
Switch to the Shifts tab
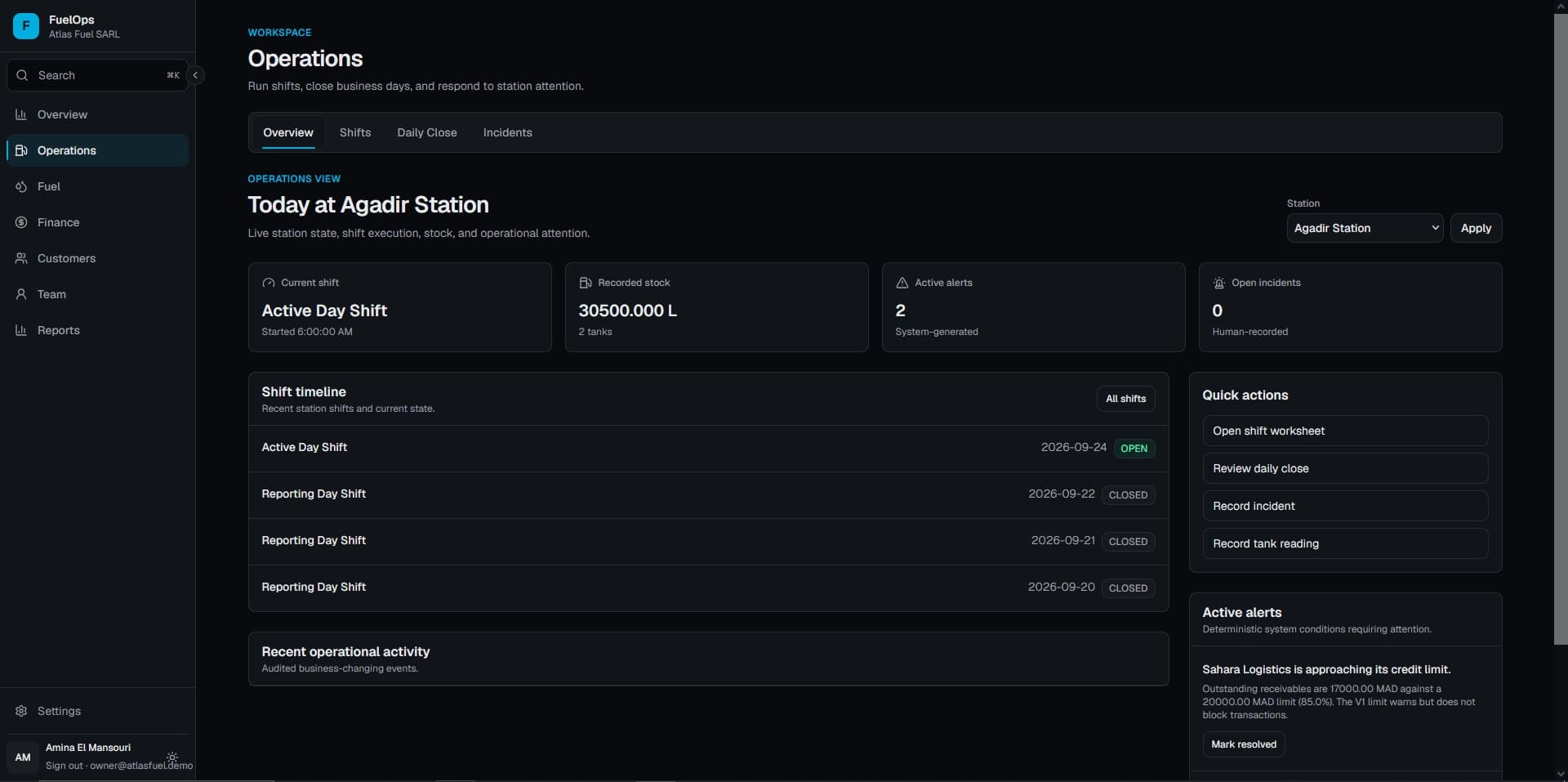(355, 132)
